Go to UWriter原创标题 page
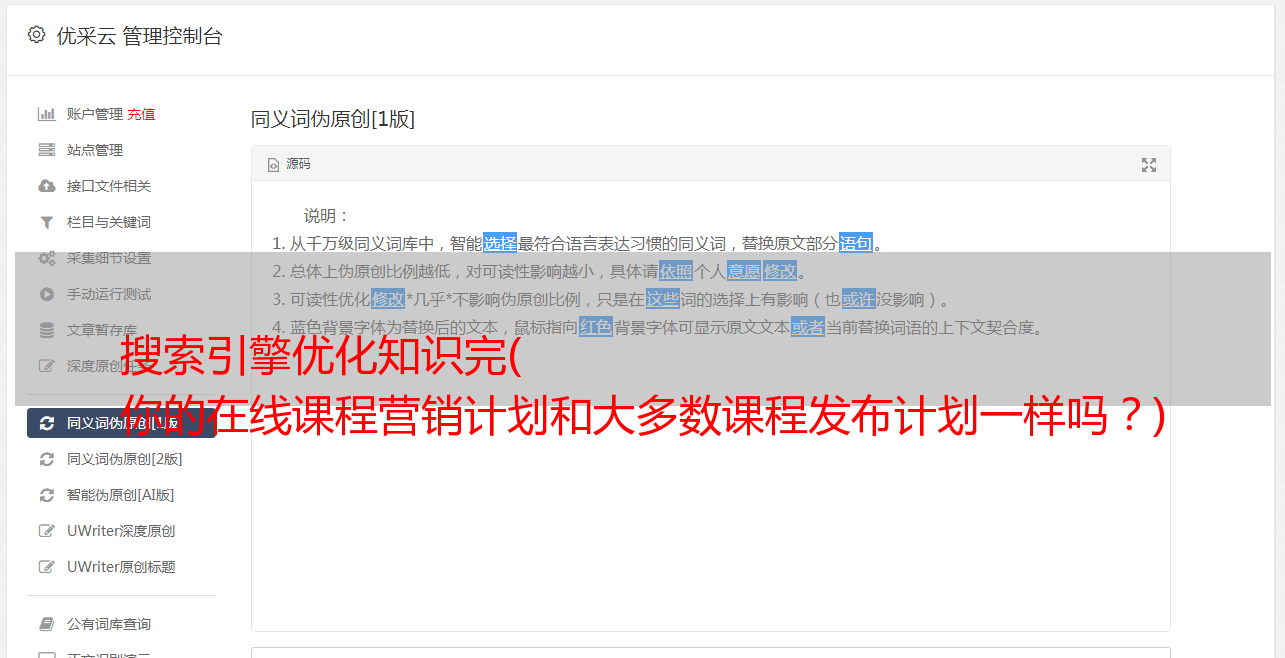Image resolution: width=1285 pixels, height=658 pixels. [121, 567]
